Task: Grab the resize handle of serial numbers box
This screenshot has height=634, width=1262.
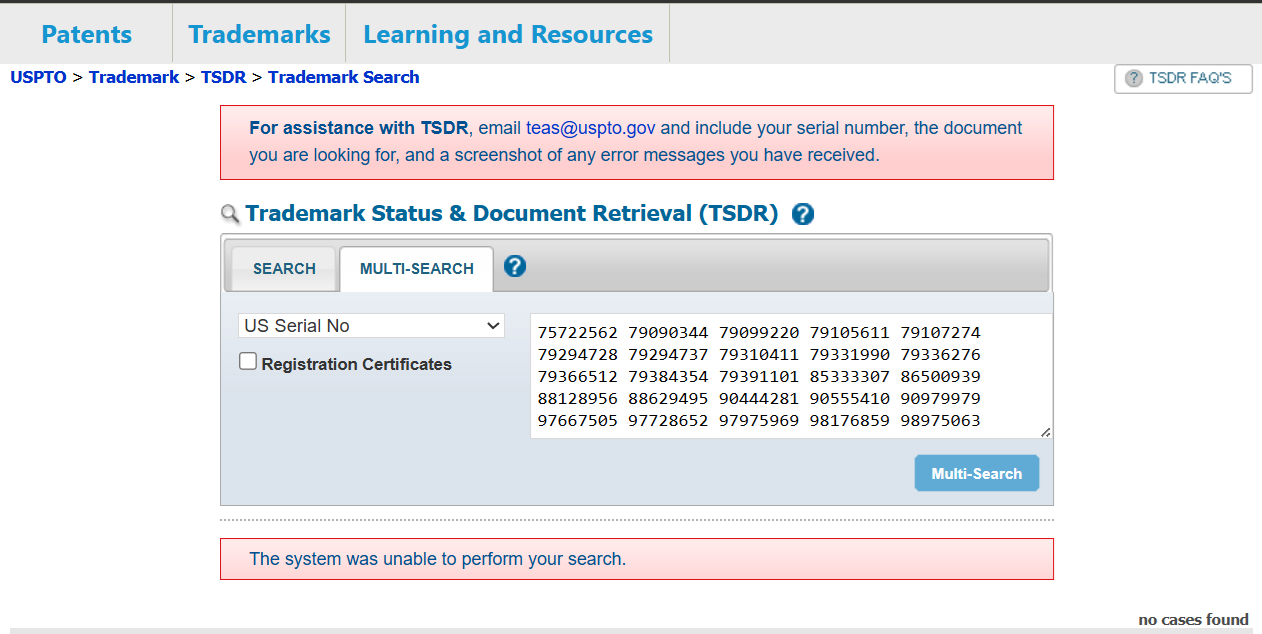Action: (x=1045, y=432)
